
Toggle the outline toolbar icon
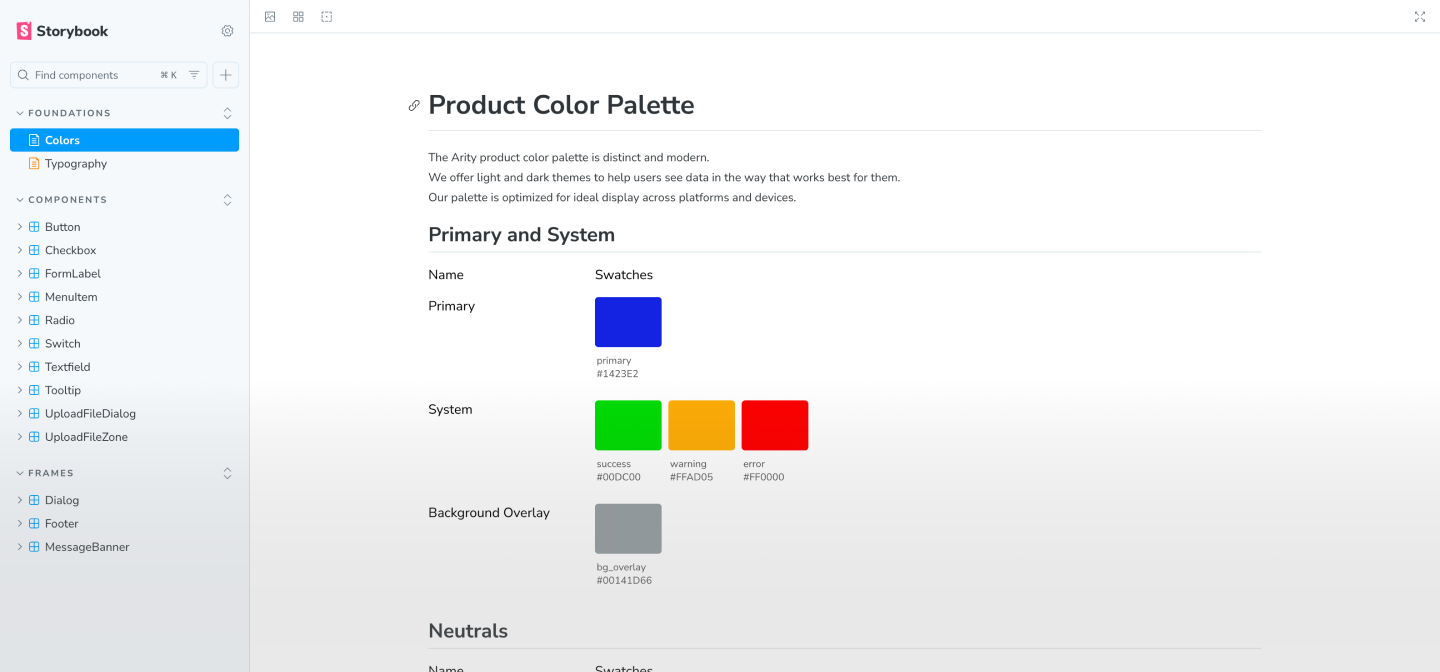pyautogui.click(x=327, y=17)
